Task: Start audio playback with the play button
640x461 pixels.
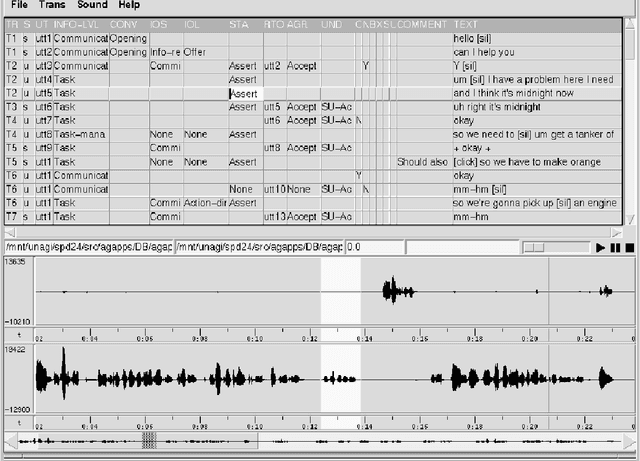Action: (x=600, y=247)
